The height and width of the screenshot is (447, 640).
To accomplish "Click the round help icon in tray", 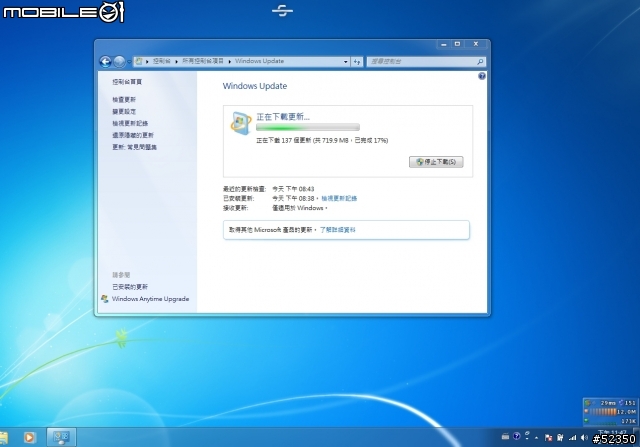I will tap(517, 436).
